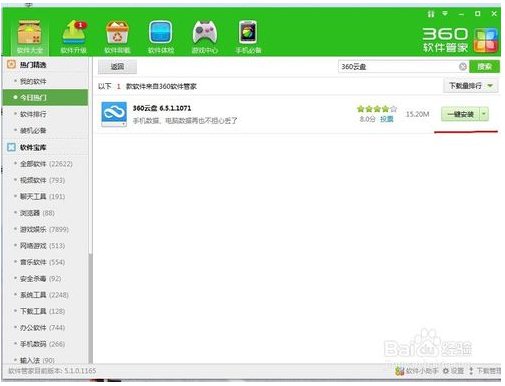Open the 系统工具 (2248) category

(x=45, y=295)
